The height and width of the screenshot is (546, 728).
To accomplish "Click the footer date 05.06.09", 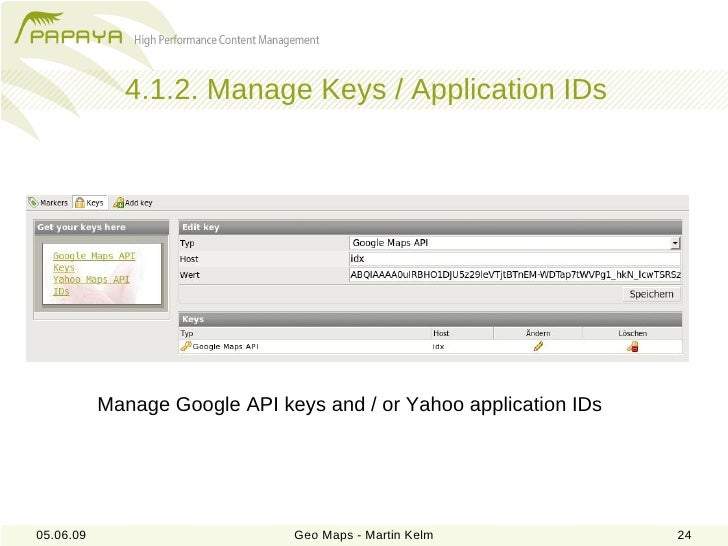I will tap(61, 535).
